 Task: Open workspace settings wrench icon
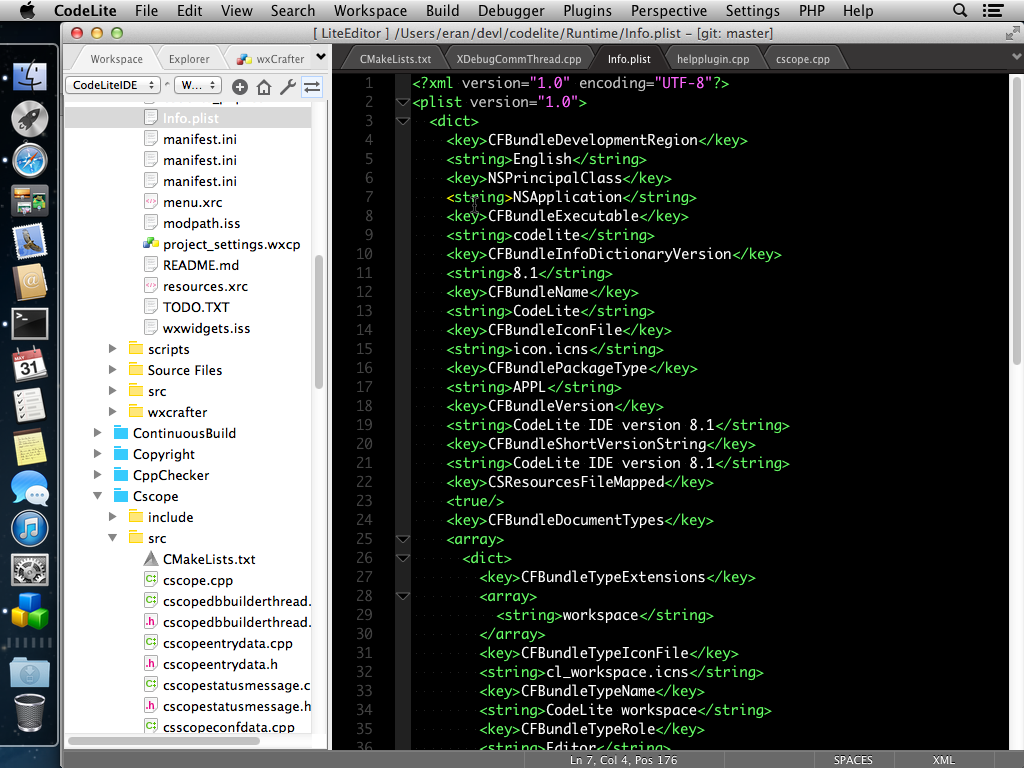[x=288, y=87]
